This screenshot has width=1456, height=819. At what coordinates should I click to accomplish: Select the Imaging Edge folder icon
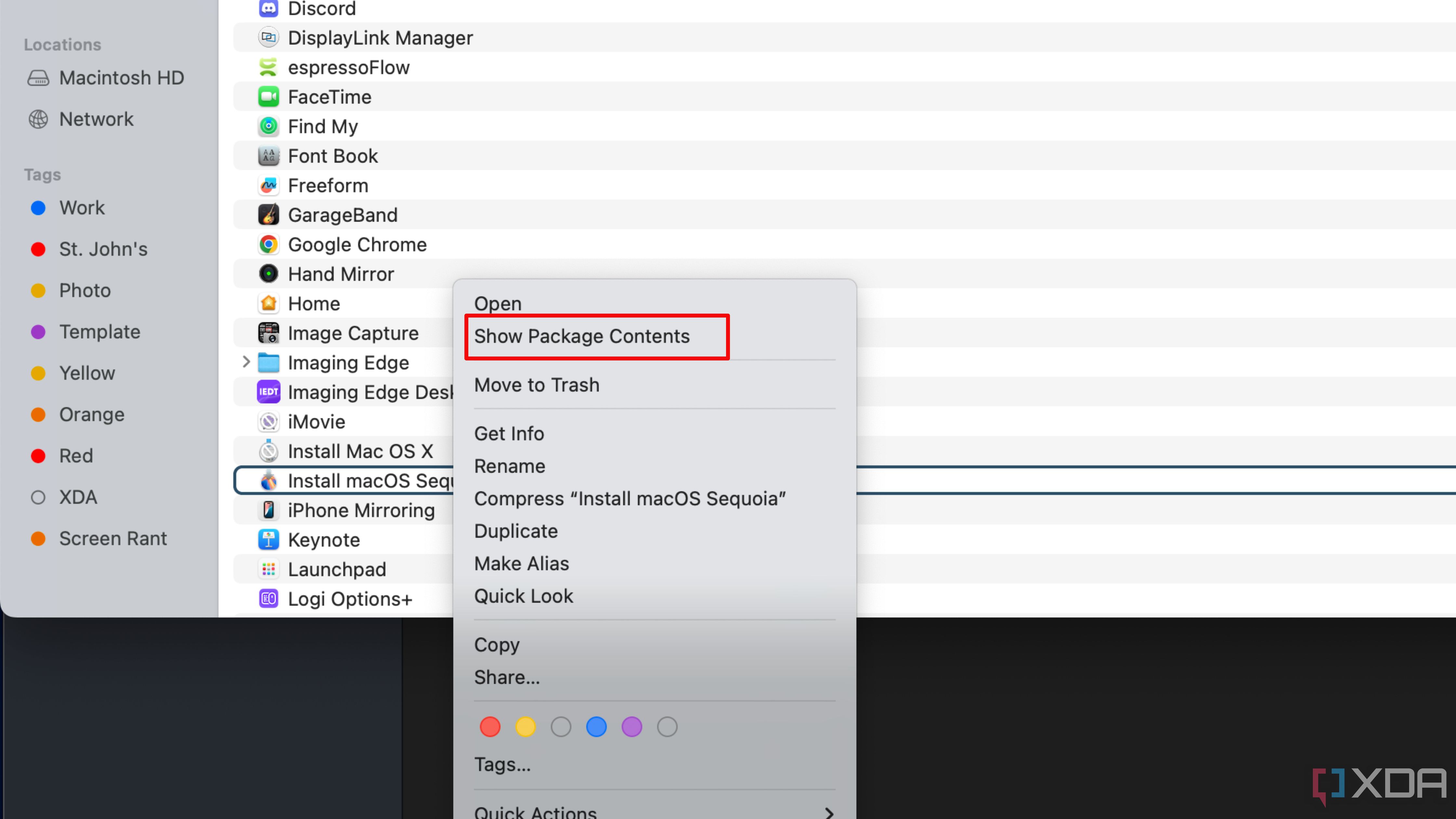point(268,362)
